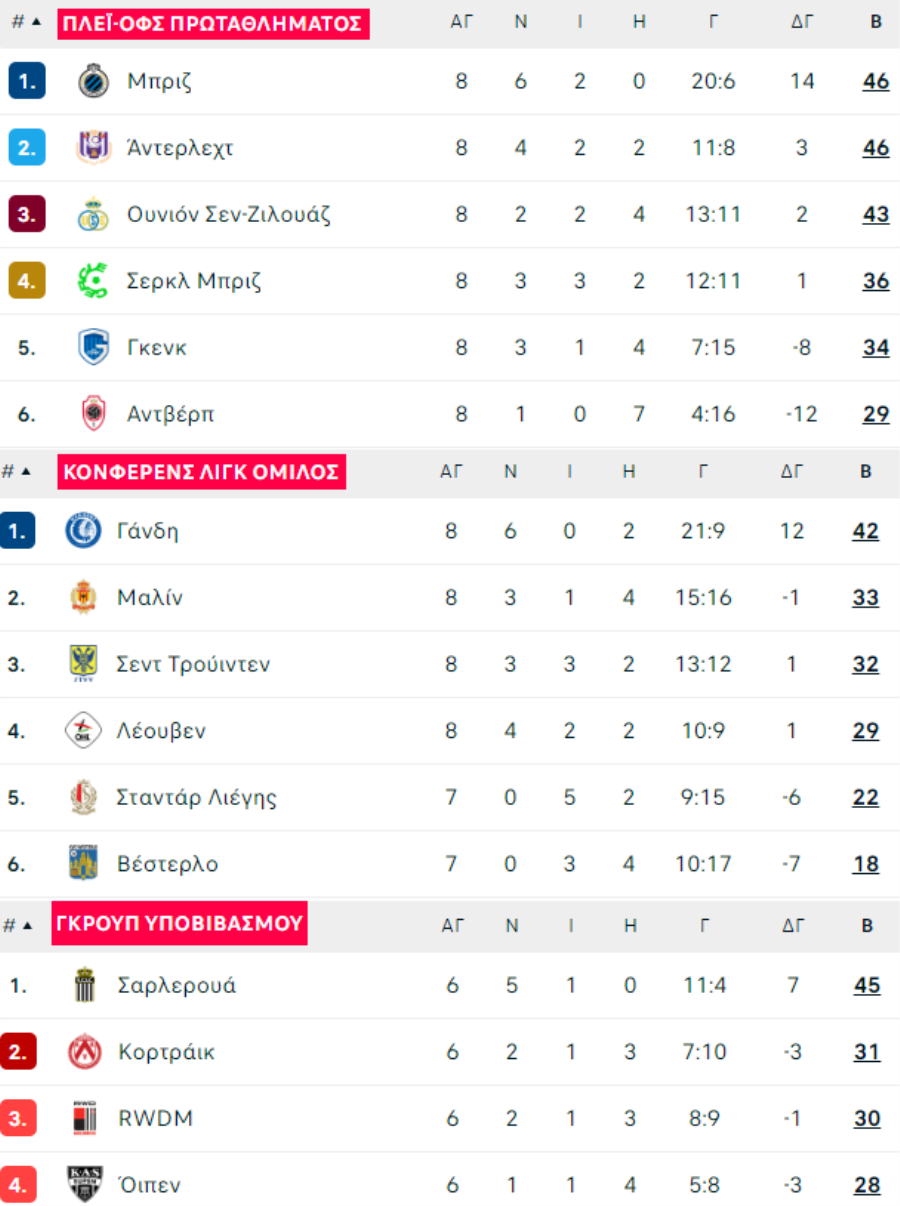Select the ΓΚΡΟΥΠ ΥΠΟΒΙΒΑΣΜΟΥ header label
The image size is (900, 1206).
click(x=180, y=923)
